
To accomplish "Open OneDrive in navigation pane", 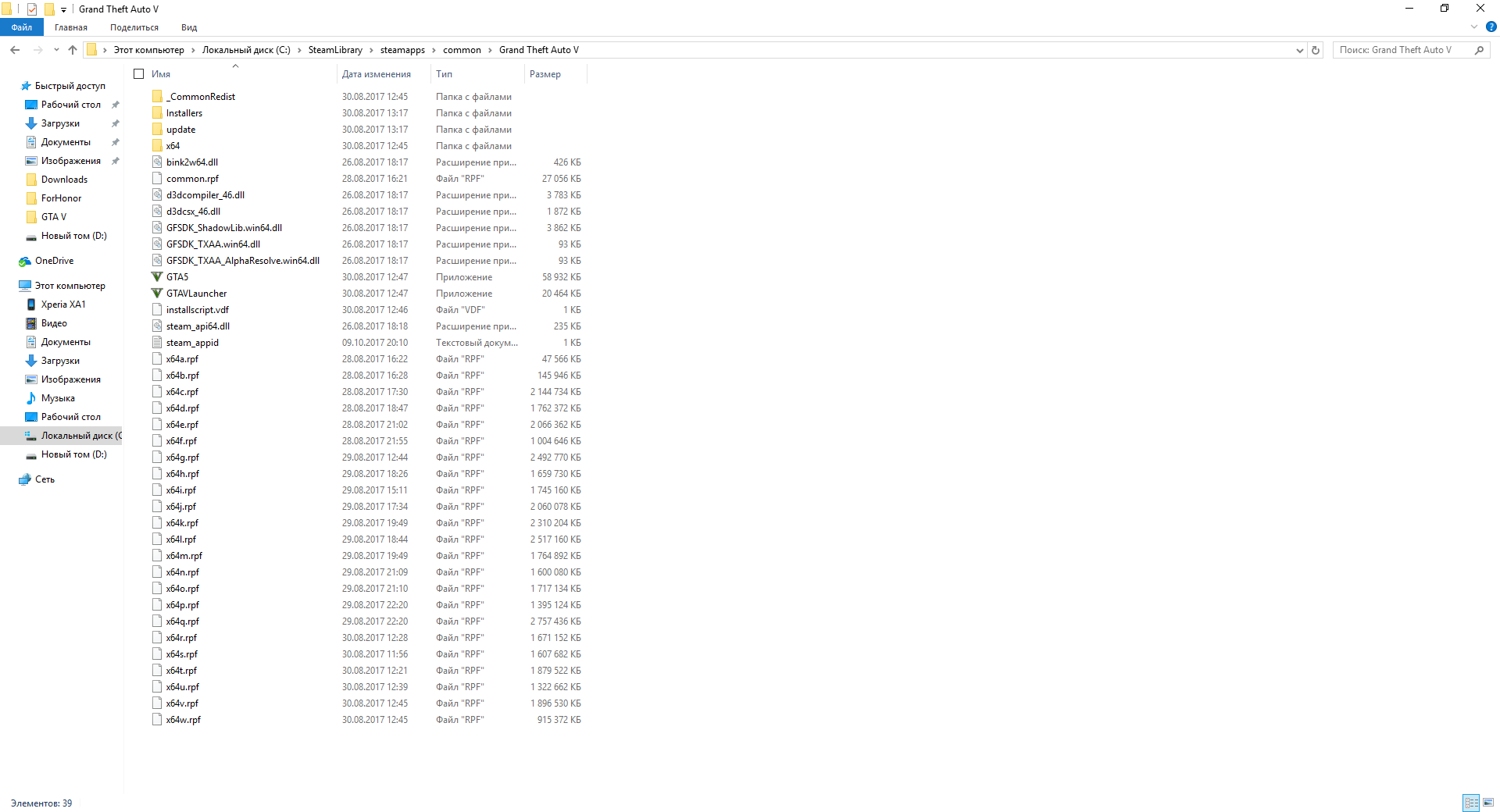I will coord(54,261).
